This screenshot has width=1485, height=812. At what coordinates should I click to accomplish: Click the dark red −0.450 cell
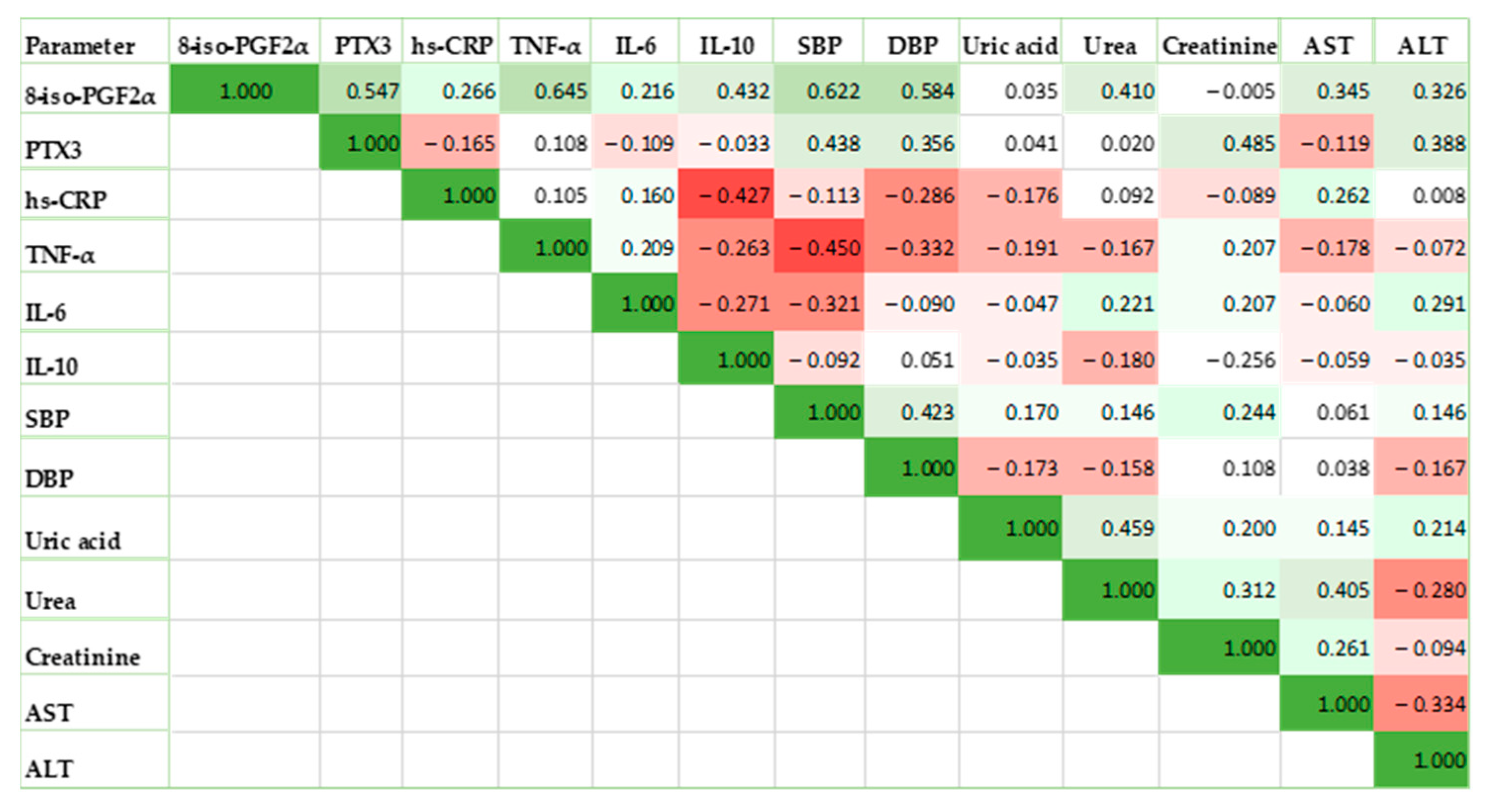click(x=819, y=248)
